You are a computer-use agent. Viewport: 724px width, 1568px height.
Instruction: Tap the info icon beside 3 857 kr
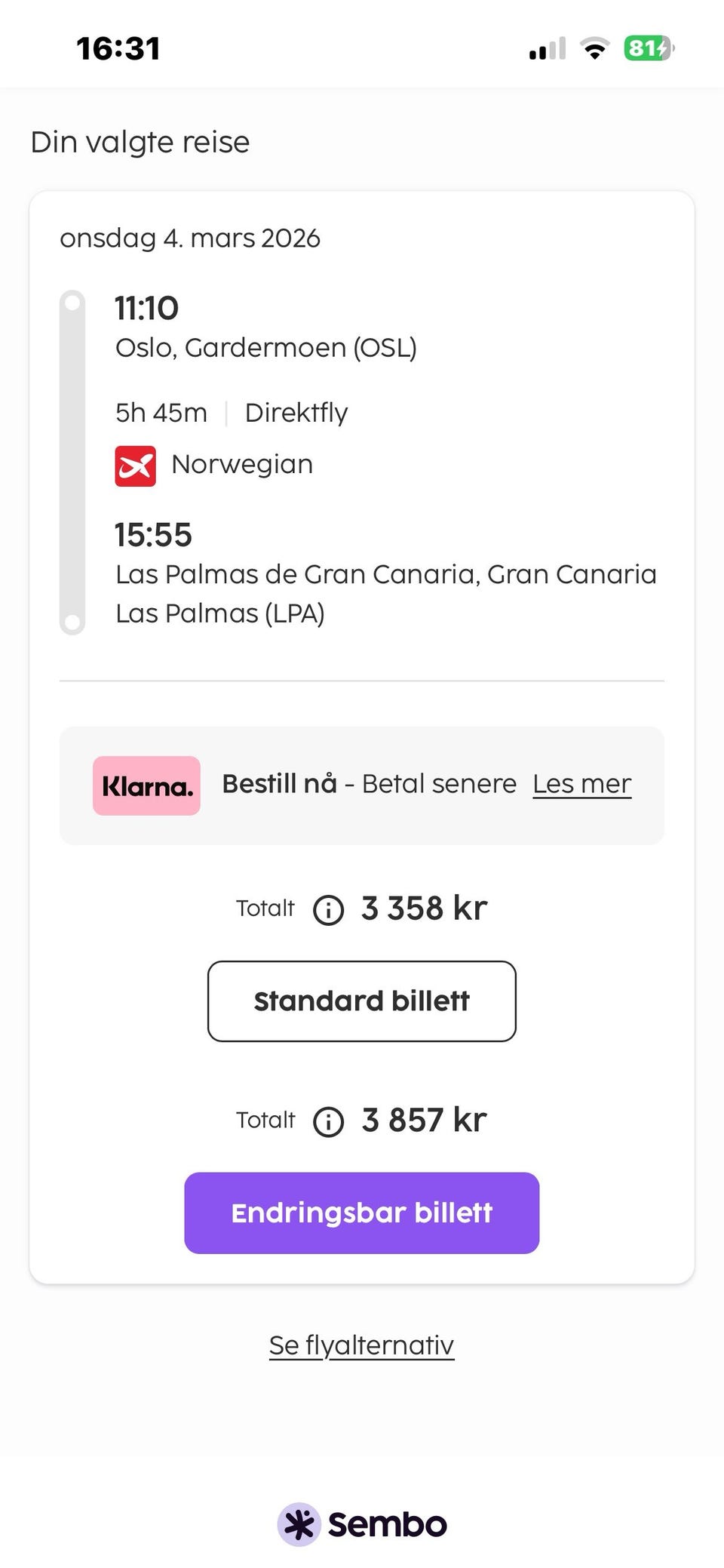click(x=329, y=1122)
